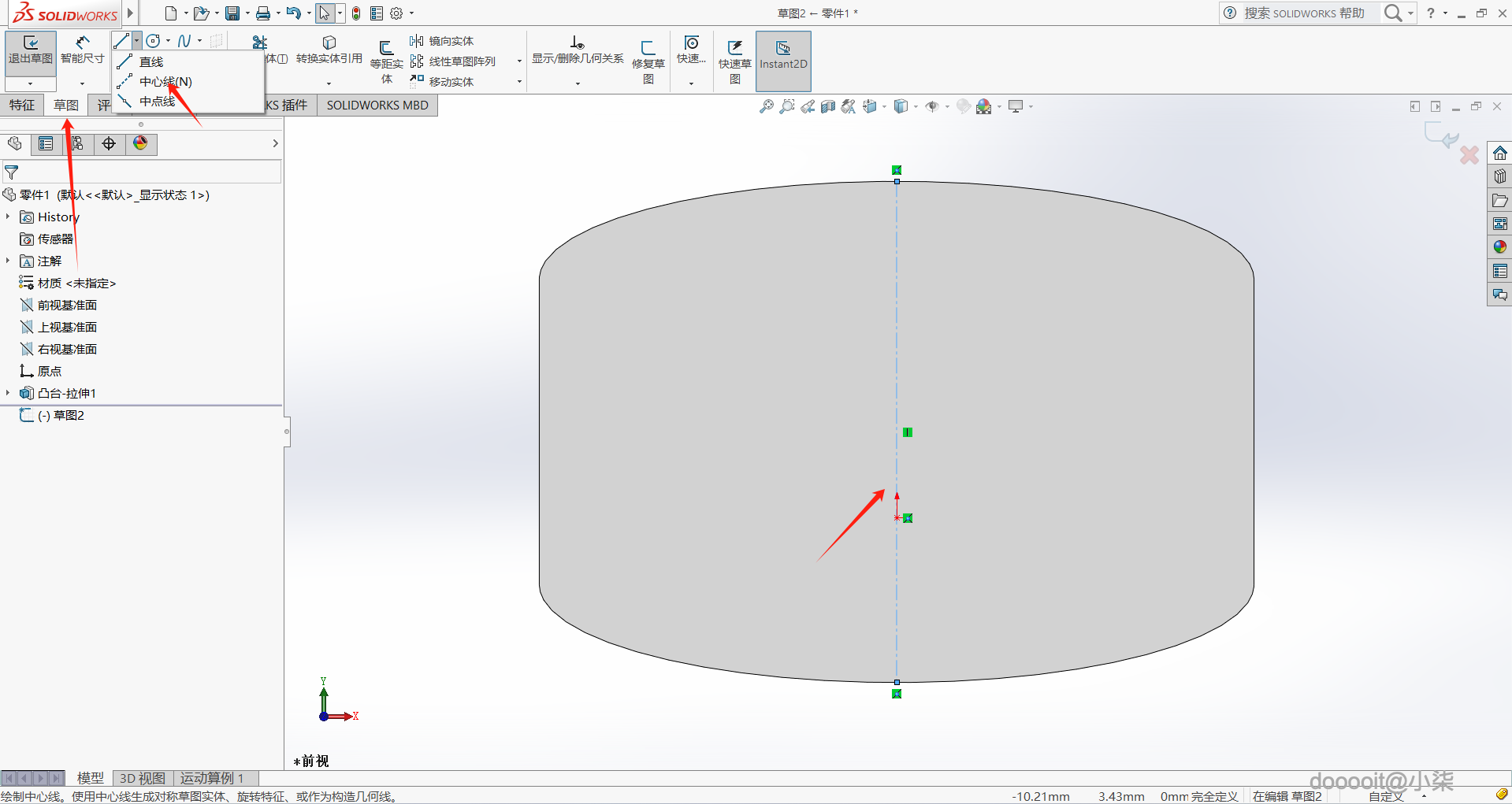Select the 镜向实体 mirror entities tool
The width and height of the screenshot is (1512, 804).
442,41
